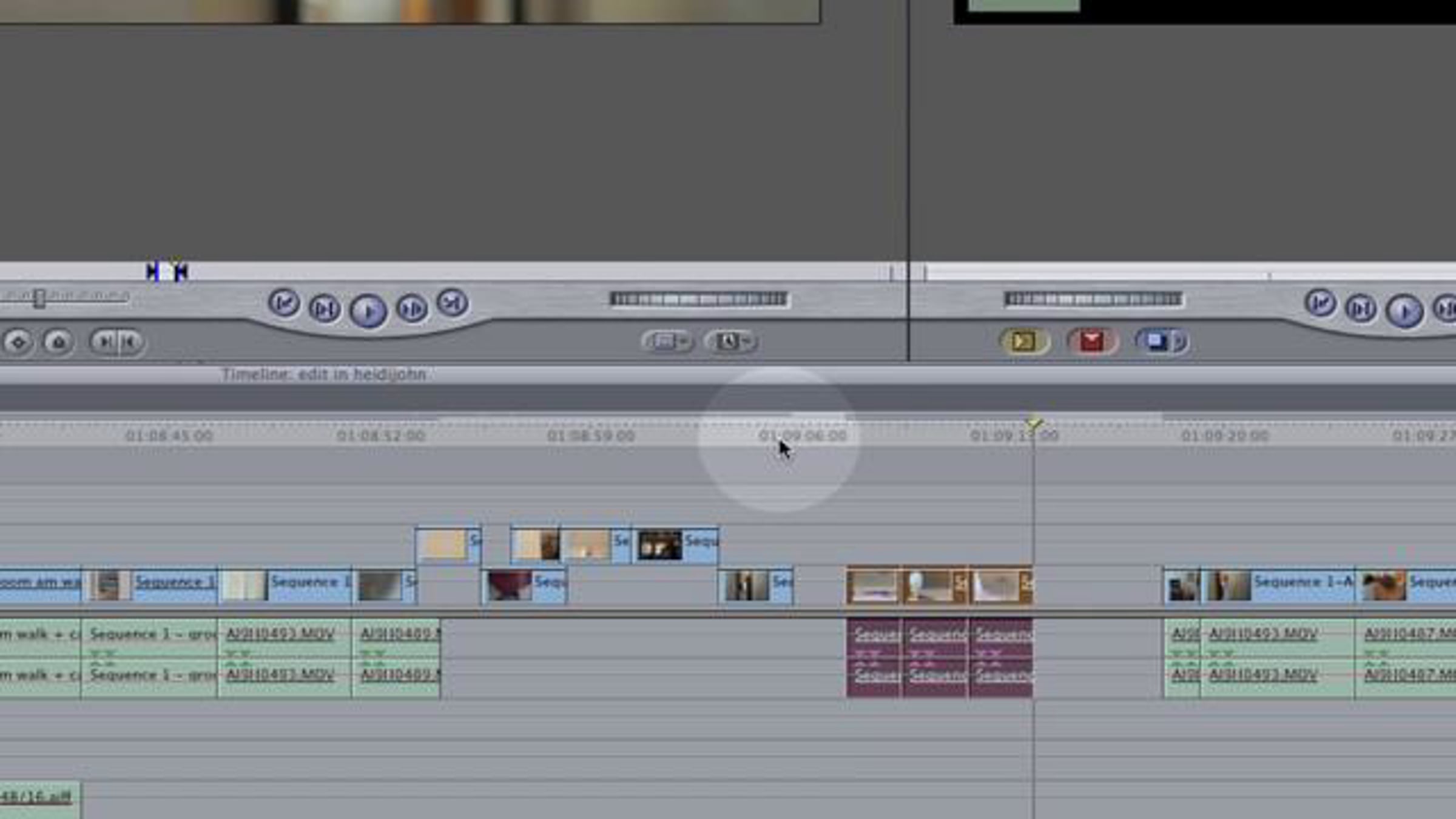Viewport: 1456px width, 819px height.
Task: Click Viewer Play Around Current Frame button
Action: [411, 309]
